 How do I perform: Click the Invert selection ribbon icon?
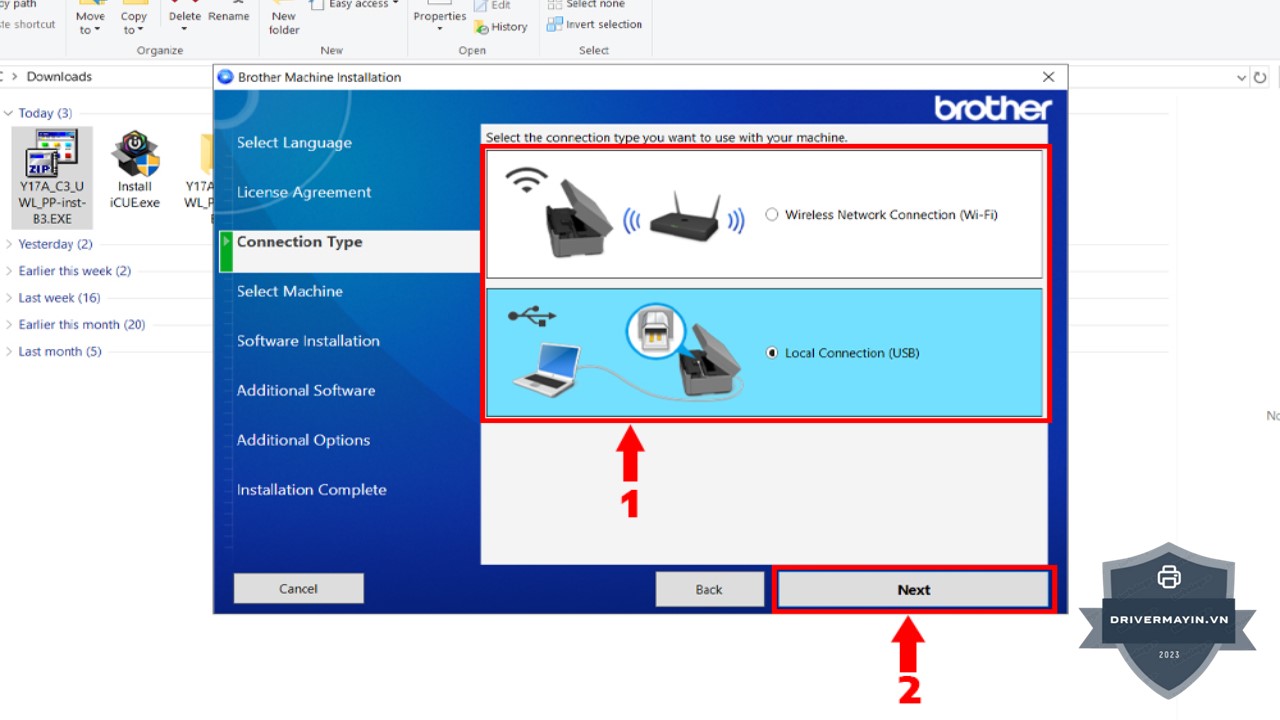[554, 25]
